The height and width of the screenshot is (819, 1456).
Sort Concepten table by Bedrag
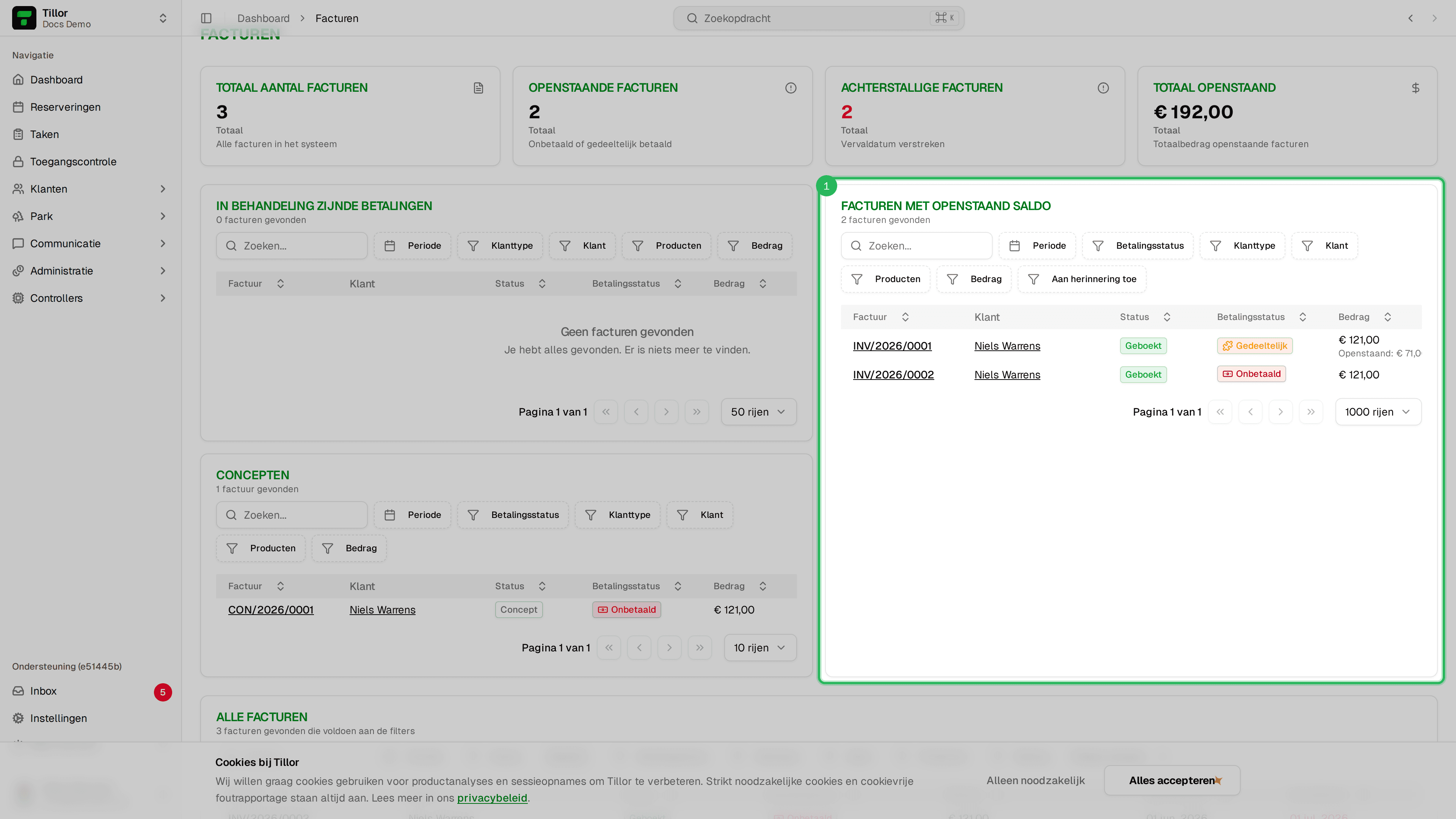[x=740, y=586]
